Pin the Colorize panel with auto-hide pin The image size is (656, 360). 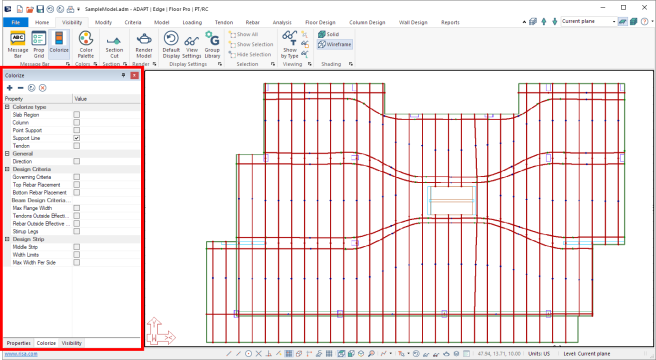pyautogui.click(x=123, y=75)
